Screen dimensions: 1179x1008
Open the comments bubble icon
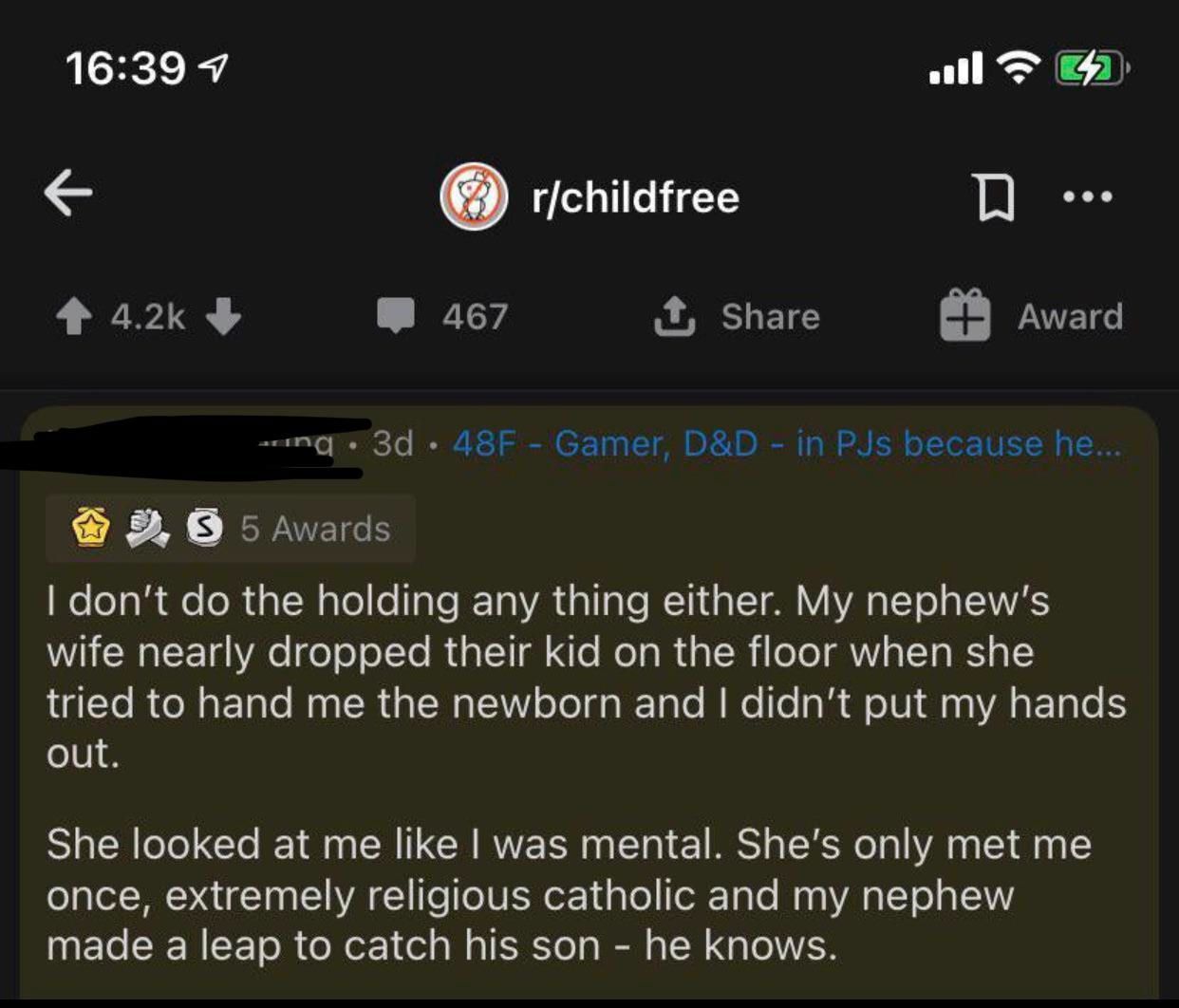(x=396, y=315)
